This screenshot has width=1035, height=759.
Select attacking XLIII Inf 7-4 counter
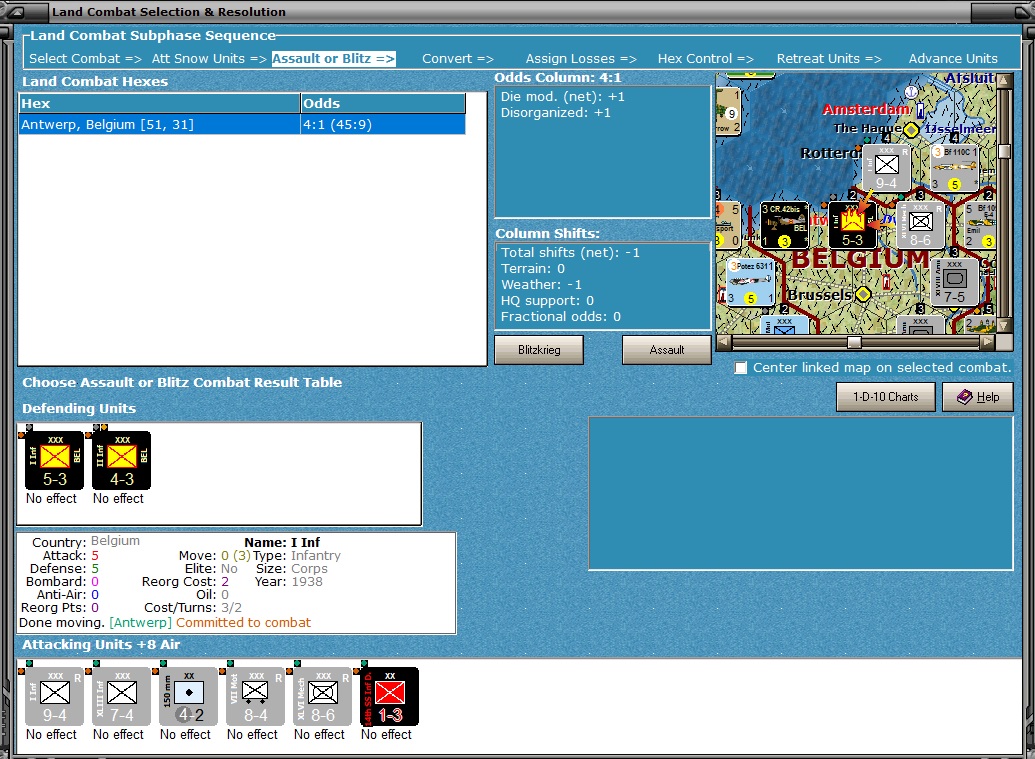pos(121,696)
